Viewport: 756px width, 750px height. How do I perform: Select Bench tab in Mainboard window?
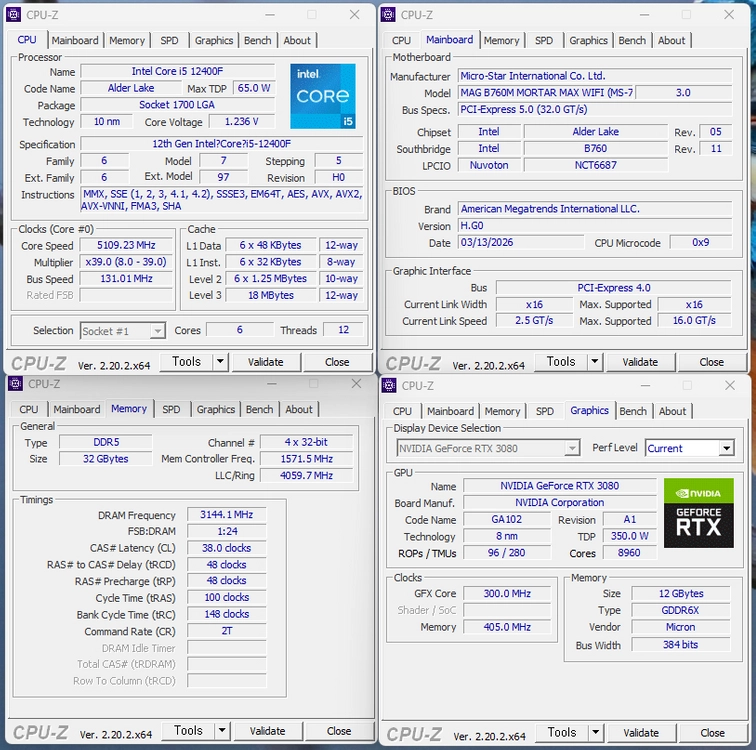632,40
